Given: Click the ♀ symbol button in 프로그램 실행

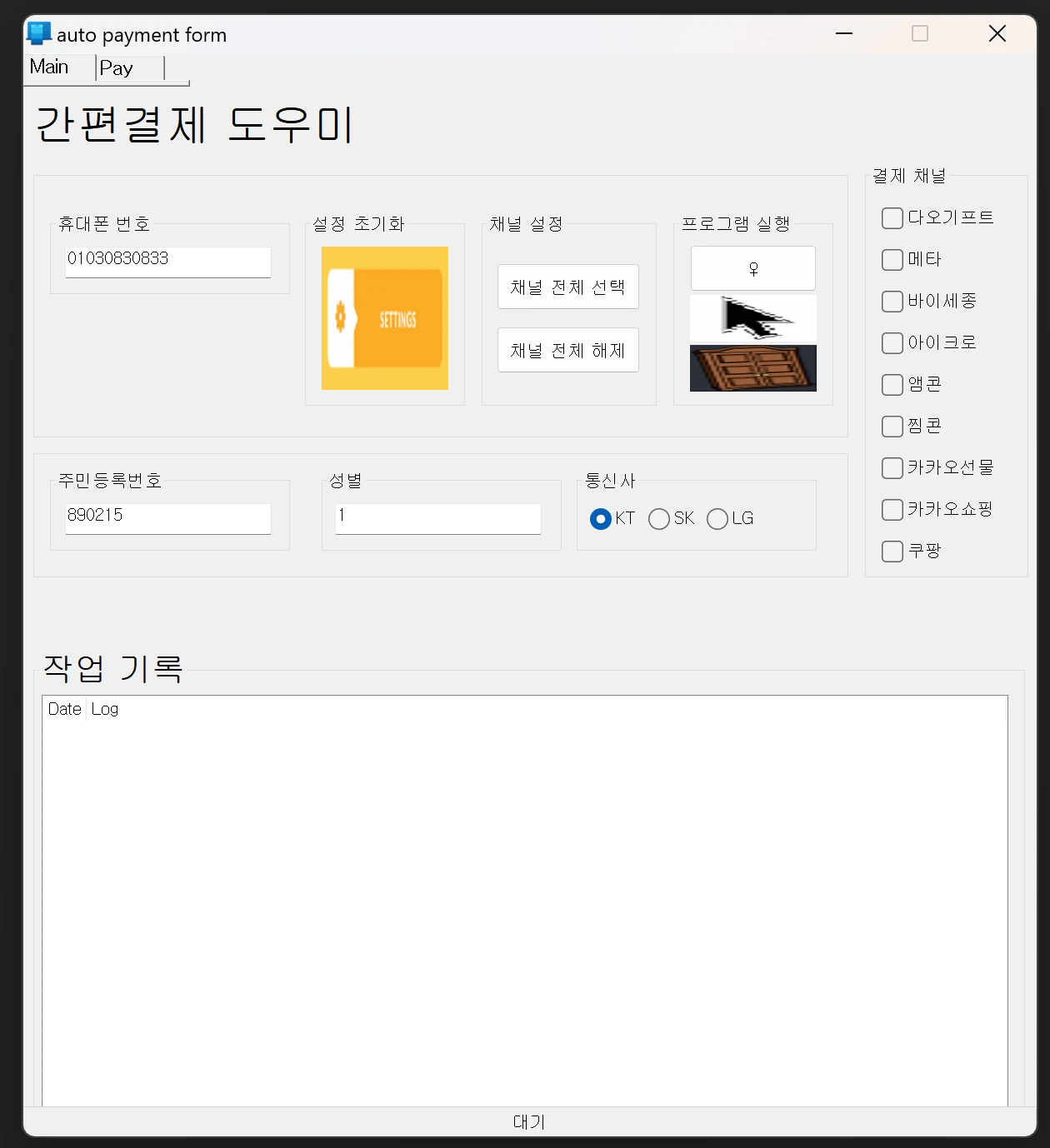Looking at the screenshot, I should [752, 267].
